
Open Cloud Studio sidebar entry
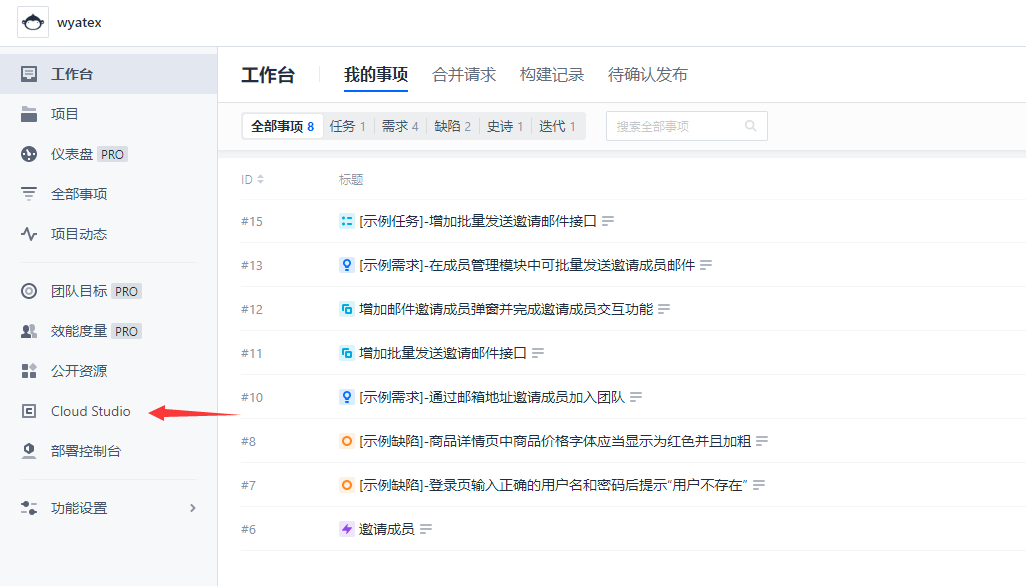(x=90, y=411)
